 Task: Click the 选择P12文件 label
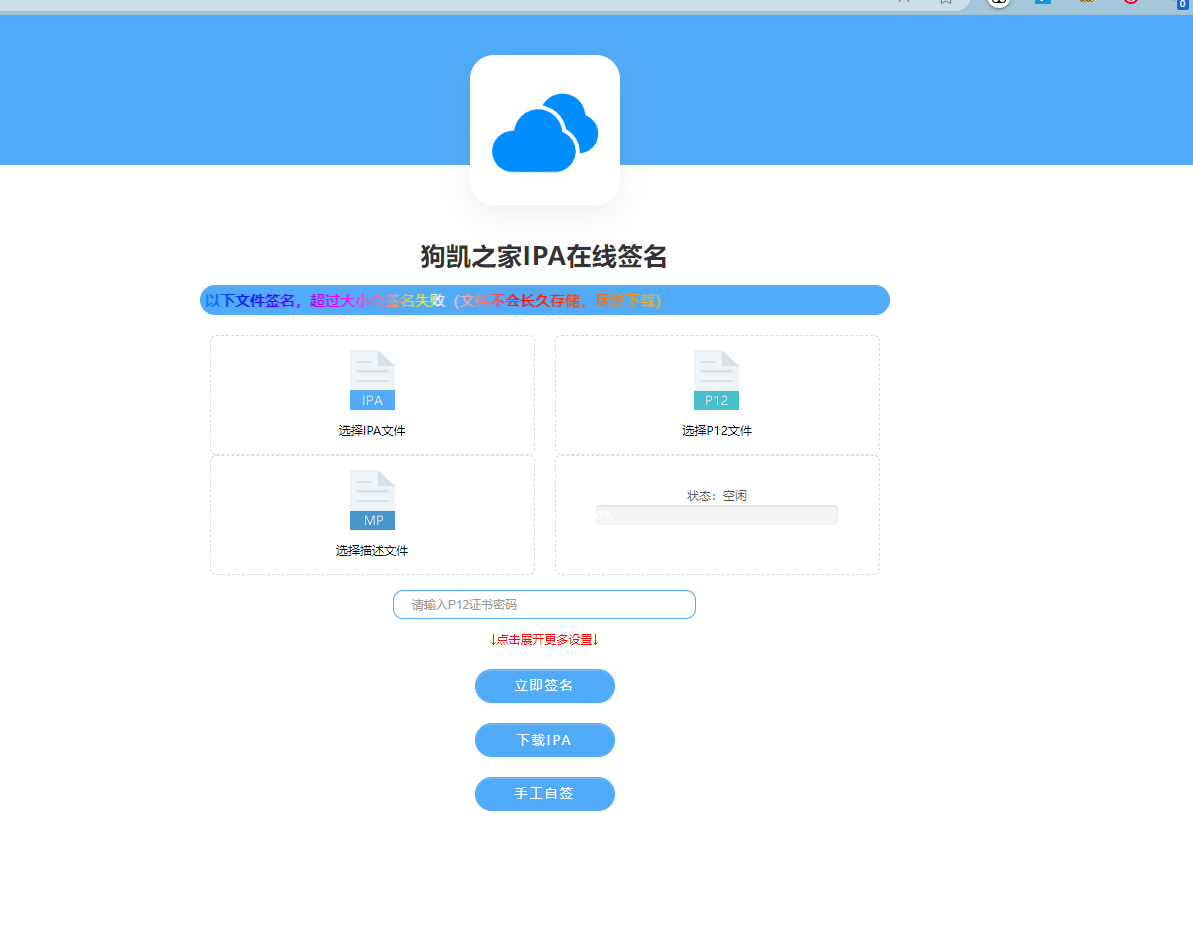pyautogui.click(x=716, y=431)
